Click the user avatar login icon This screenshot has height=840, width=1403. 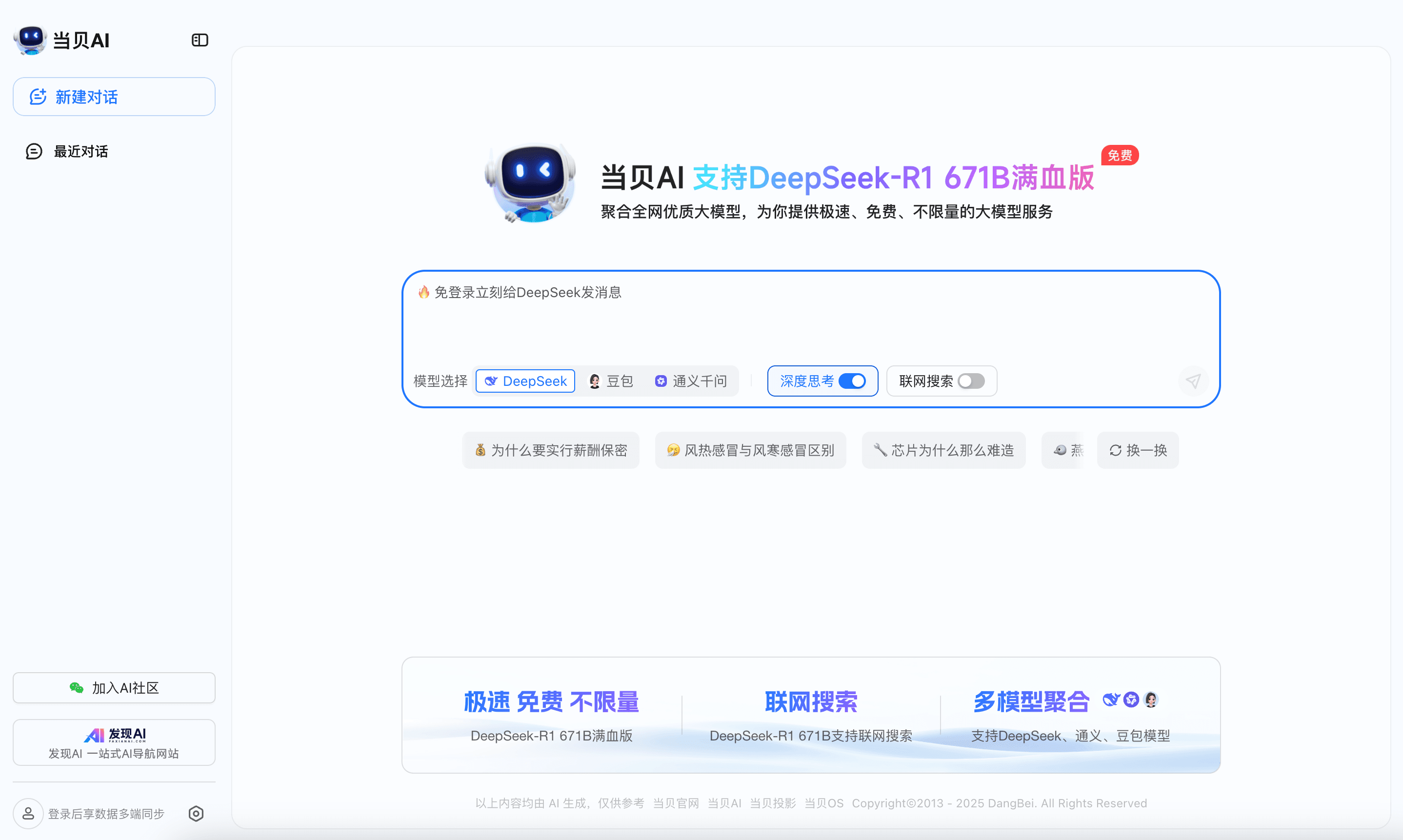(x=28, y=813)
